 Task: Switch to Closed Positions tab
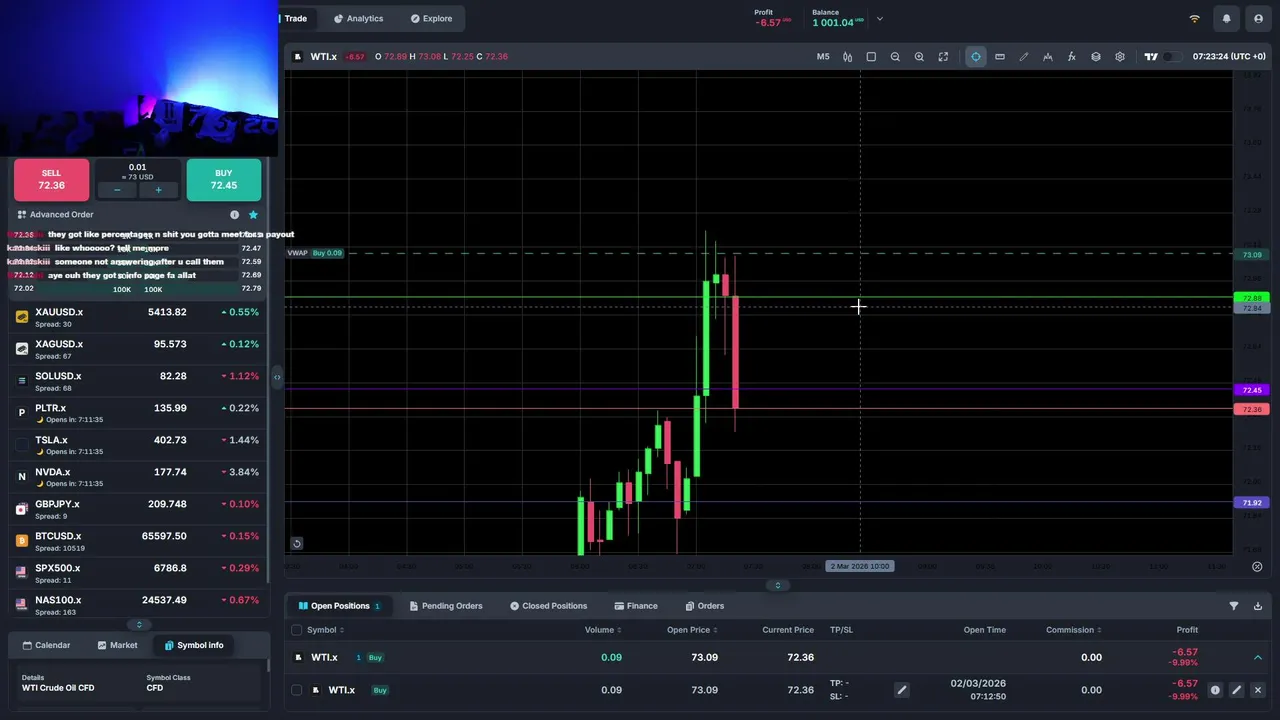click(x=548, y=606)
